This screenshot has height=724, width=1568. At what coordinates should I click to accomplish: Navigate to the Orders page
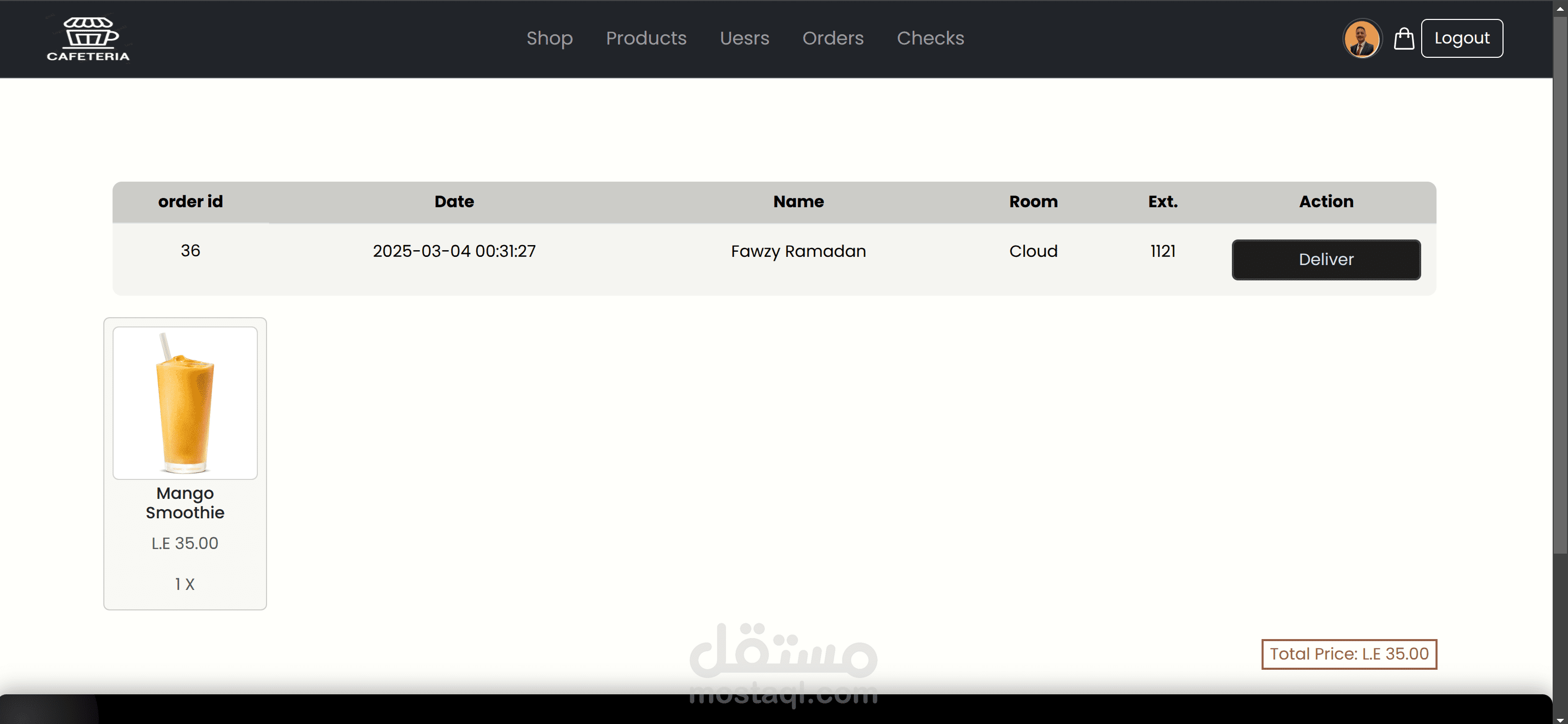click(833, 38)
